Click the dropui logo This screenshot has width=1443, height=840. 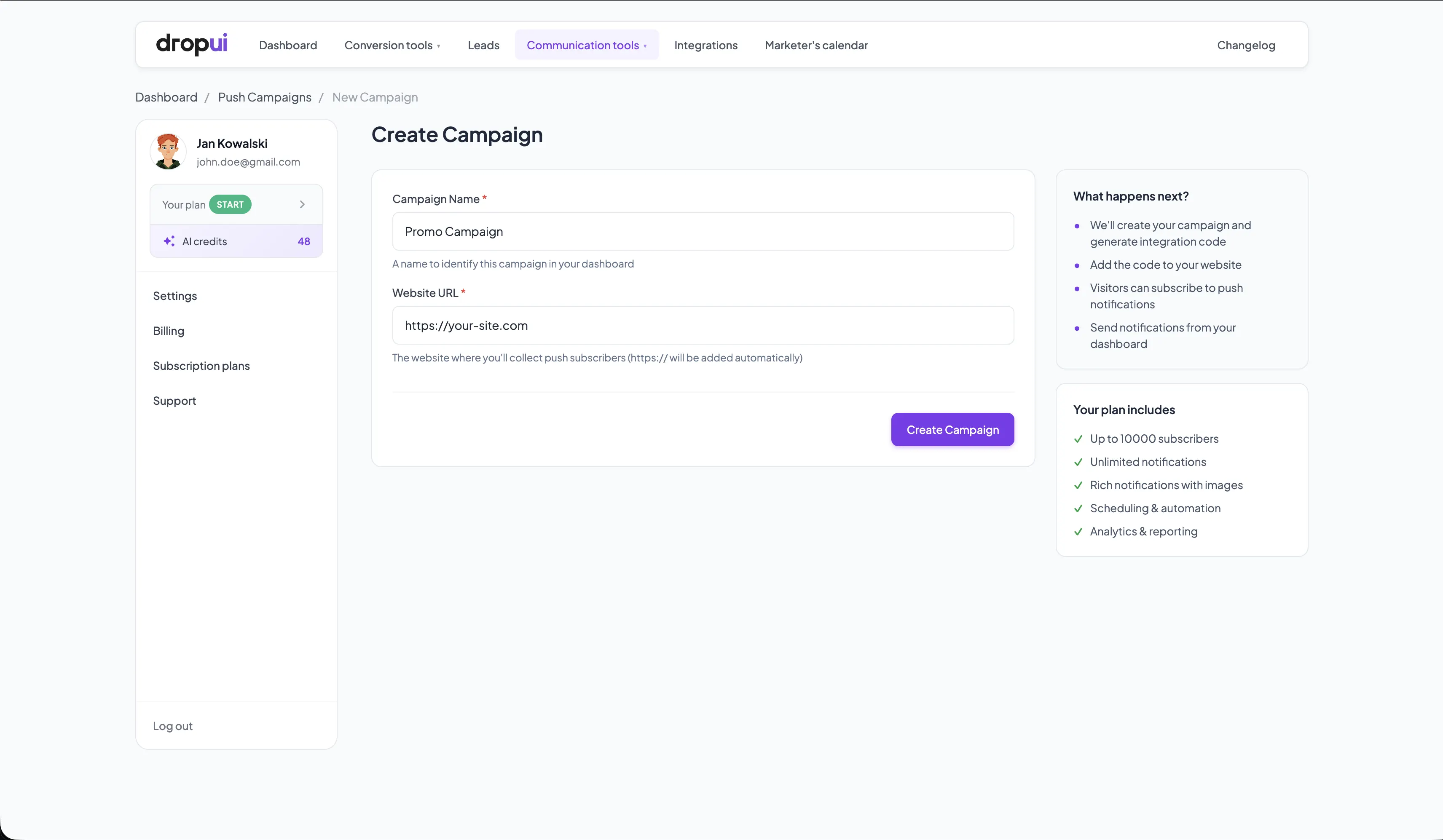click(x=191, y=44)
